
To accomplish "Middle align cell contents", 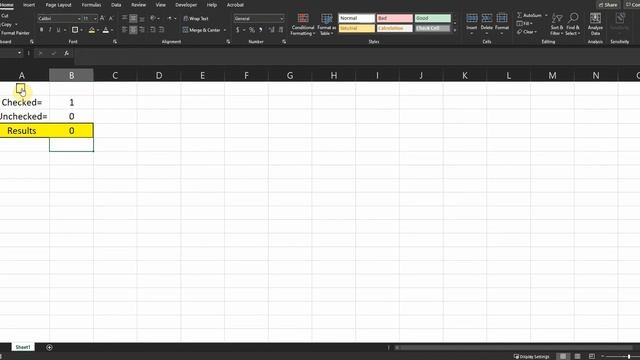I will tap(133, 18).
